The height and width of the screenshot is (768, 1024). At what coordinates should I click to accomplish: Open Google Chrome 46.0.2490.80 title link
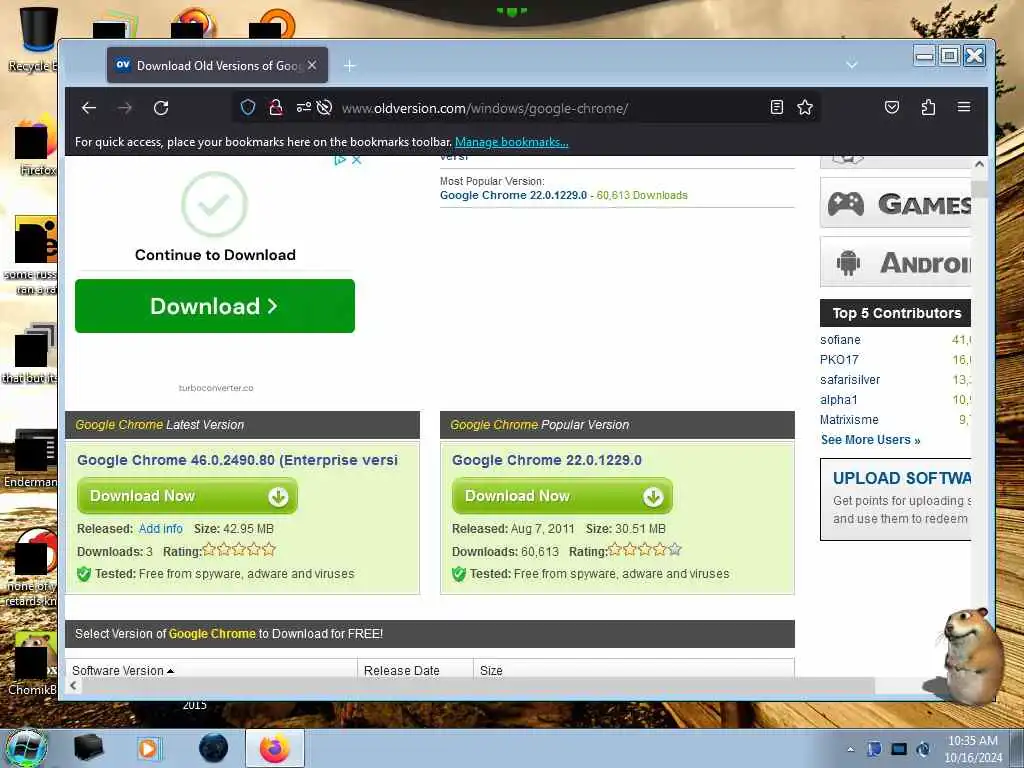click(237, 460)
